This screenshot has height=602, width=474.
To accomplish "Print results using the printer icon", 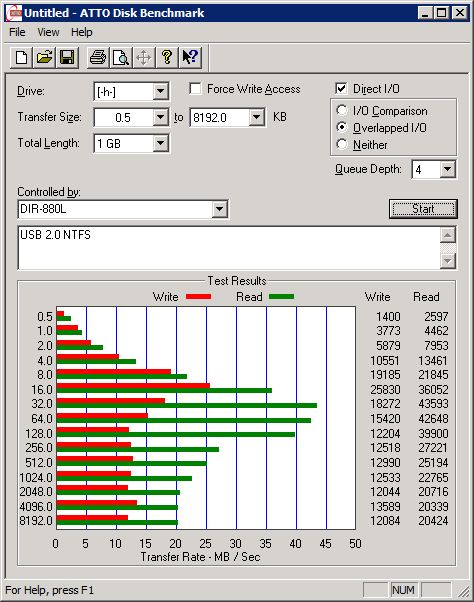I will pyautogui.click(x=98, y=58).
